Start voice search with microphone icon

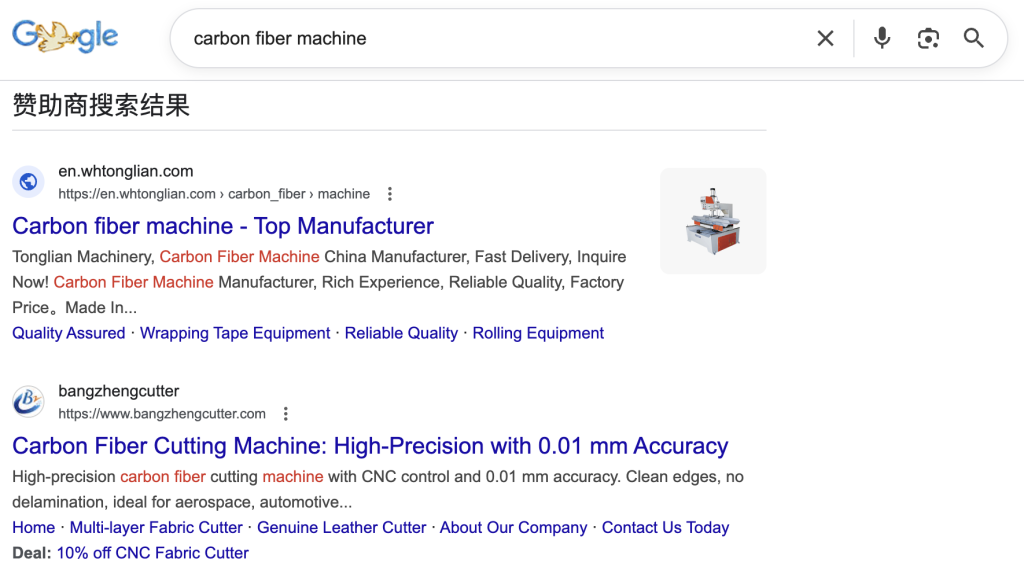pyautogui.click(x=882, y=38)
